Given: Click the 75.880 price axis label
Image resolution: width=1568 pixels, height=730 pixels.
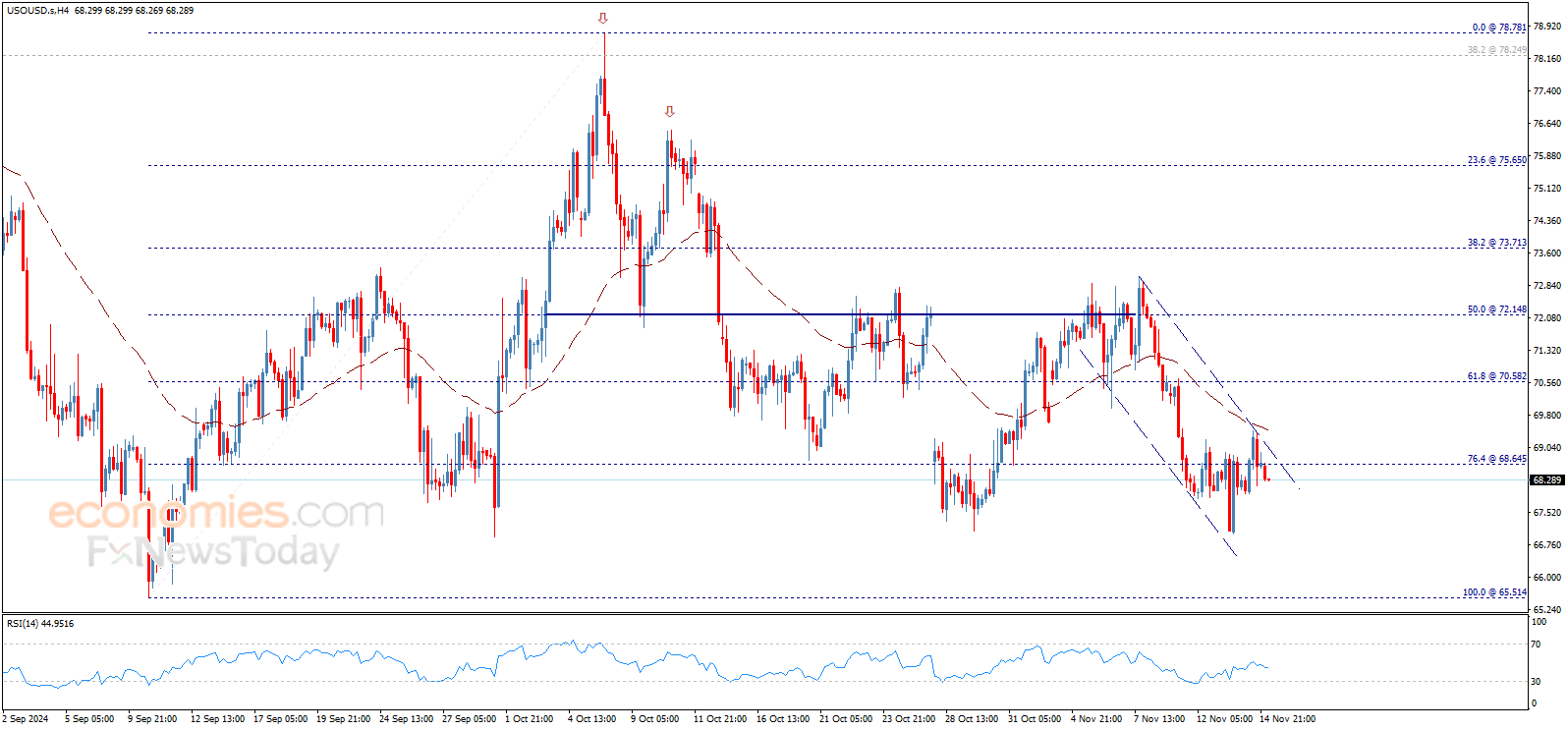Looking at the screenshot, I should (1547, 156).
